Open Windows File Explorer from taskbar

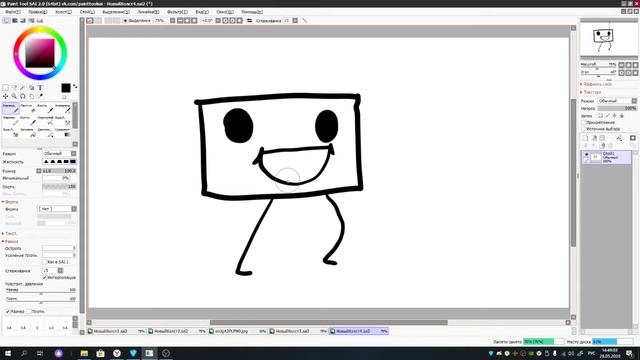[84, 353]
